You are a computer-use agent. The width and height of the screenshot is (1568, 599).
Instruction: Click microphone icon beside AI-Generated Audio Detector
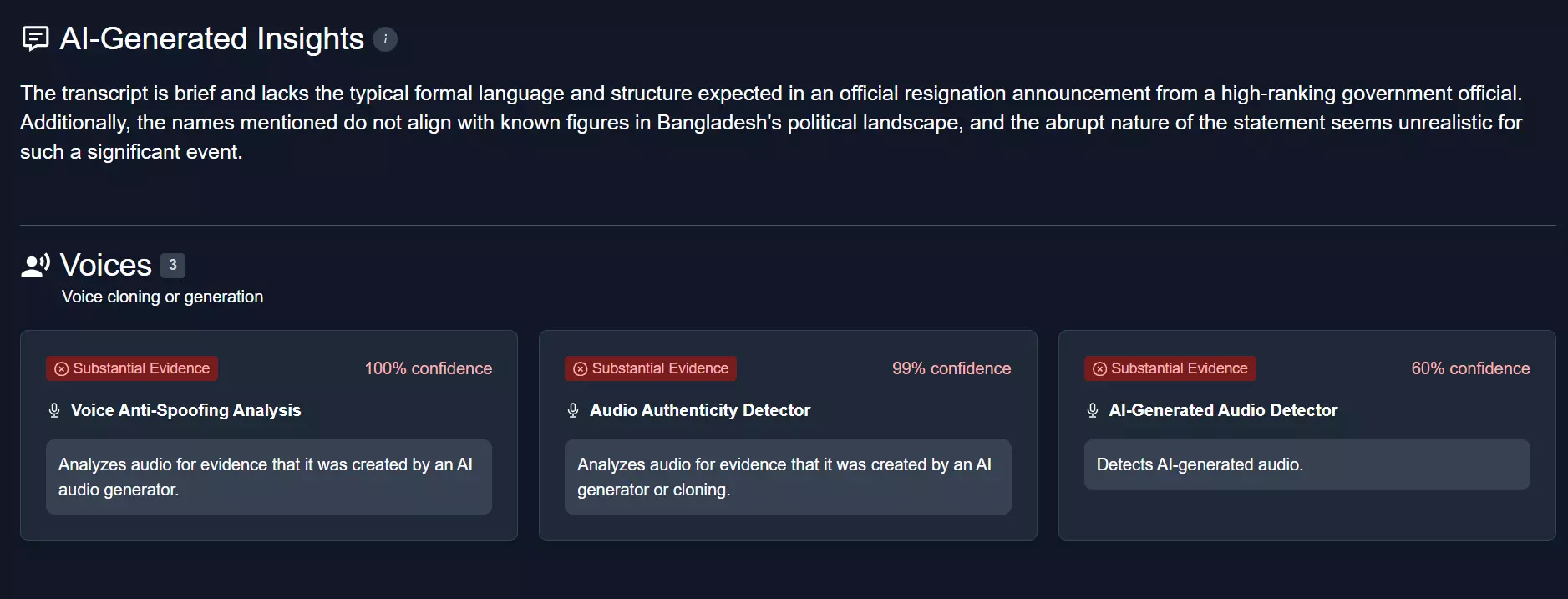(x=1093, y=410)
